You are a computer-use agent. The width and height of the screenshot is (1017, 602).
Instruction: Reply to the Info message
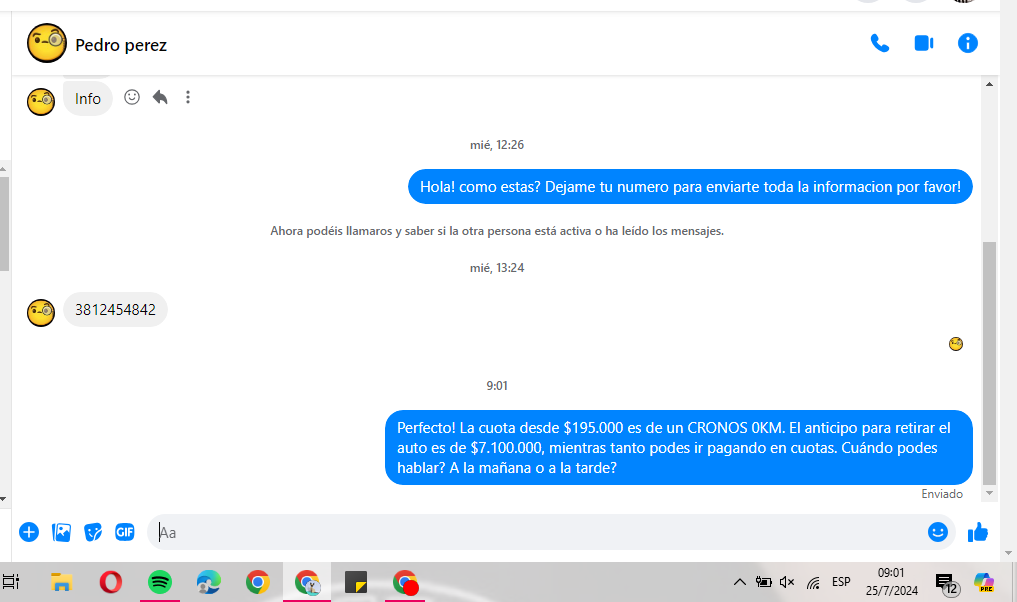point(160,97)
